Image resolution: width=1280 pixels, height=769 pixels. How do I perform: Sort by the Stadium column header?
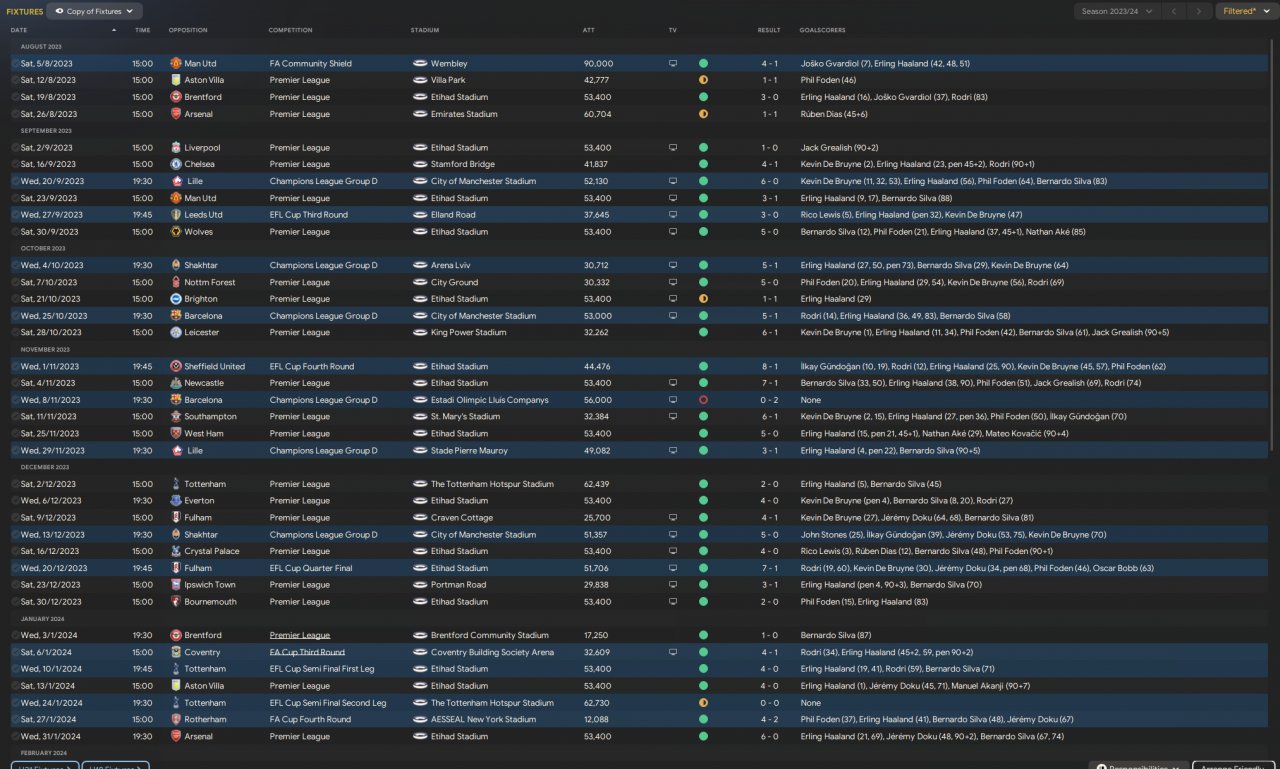[x=425, y=30]
